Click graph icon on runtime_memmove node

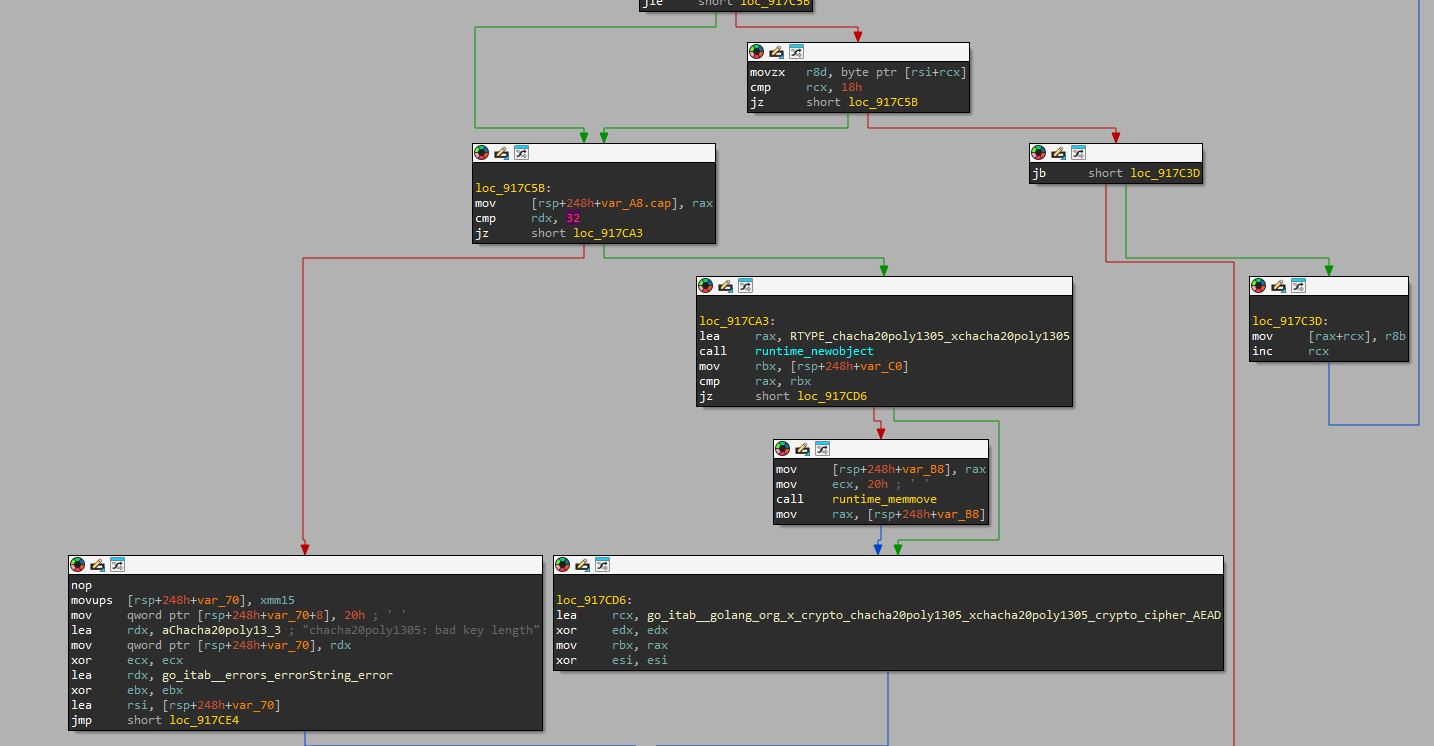tap(822, 449)
